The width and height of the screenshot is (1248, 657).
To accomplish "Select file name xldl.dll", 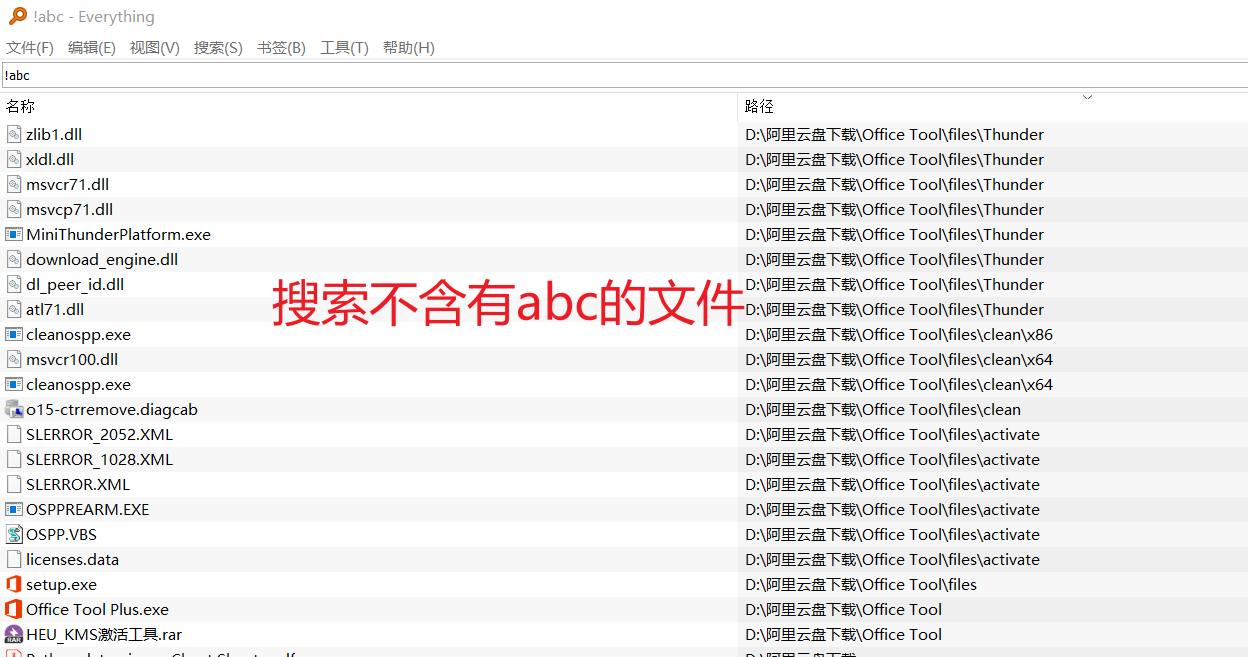I will (50, 159).
